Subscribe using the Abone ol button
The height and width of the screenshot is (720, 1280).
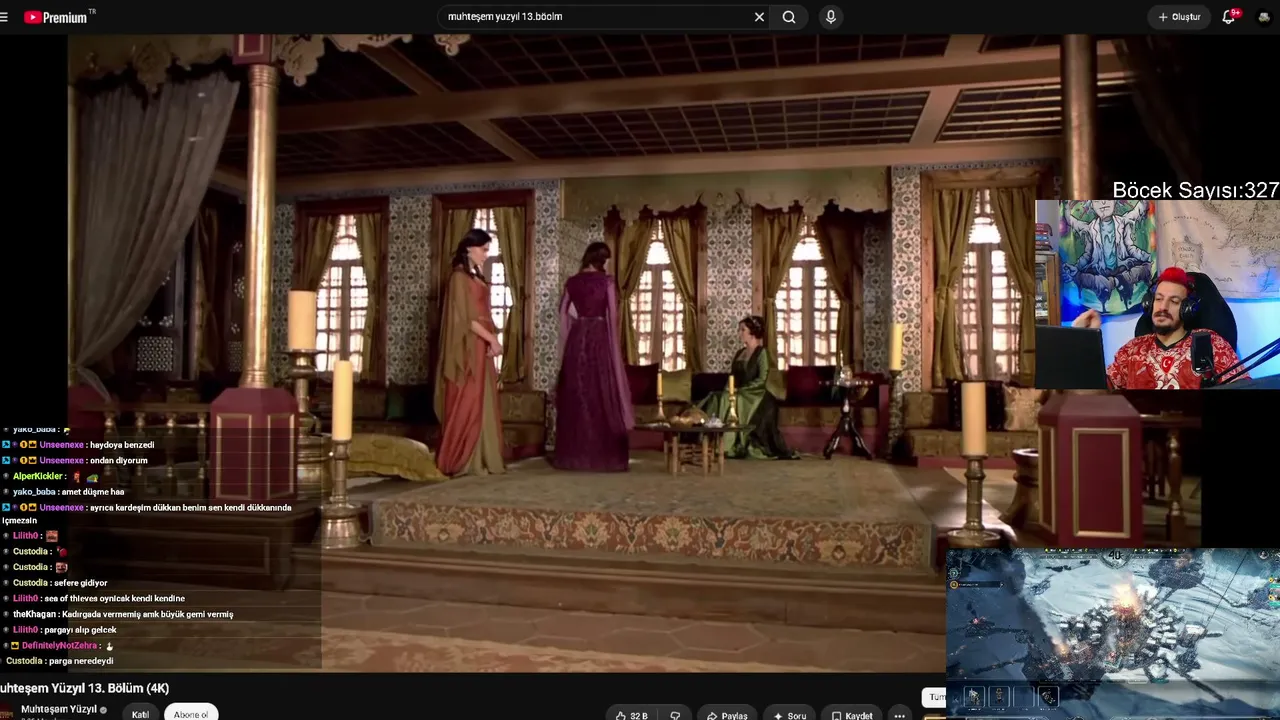click(x=191, y=714)
